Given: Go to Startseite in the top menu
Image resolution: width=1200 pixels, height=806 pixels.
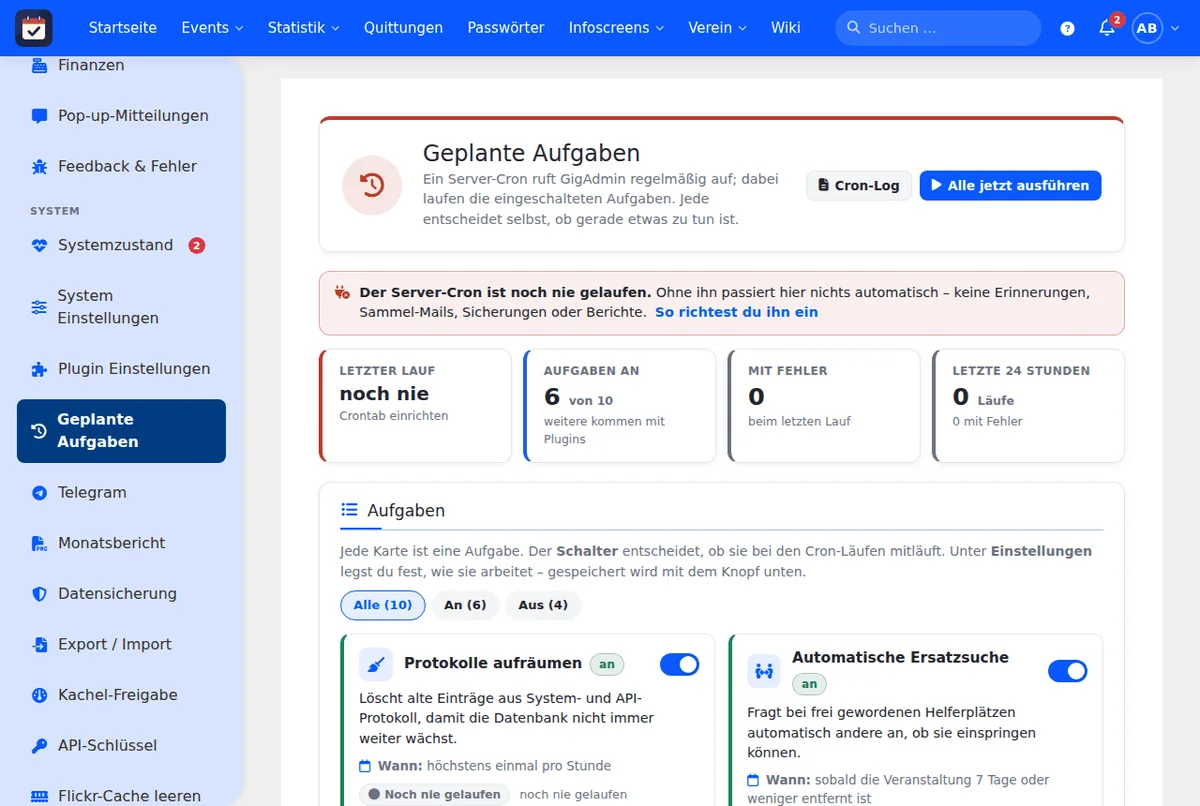Looking at the screenshot, I should click(123, 28).
